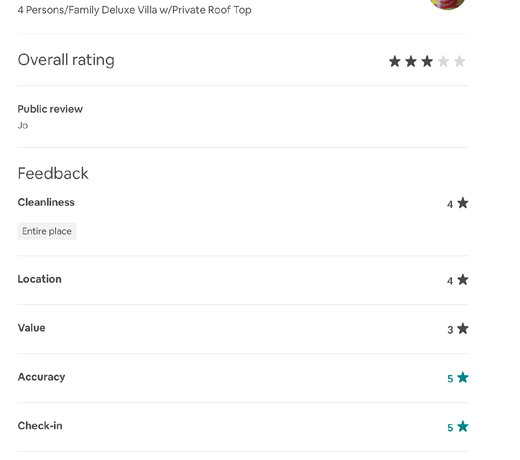520x460 pixels.
Task: Click the first overall rating star
Action: tap(395, 61)
